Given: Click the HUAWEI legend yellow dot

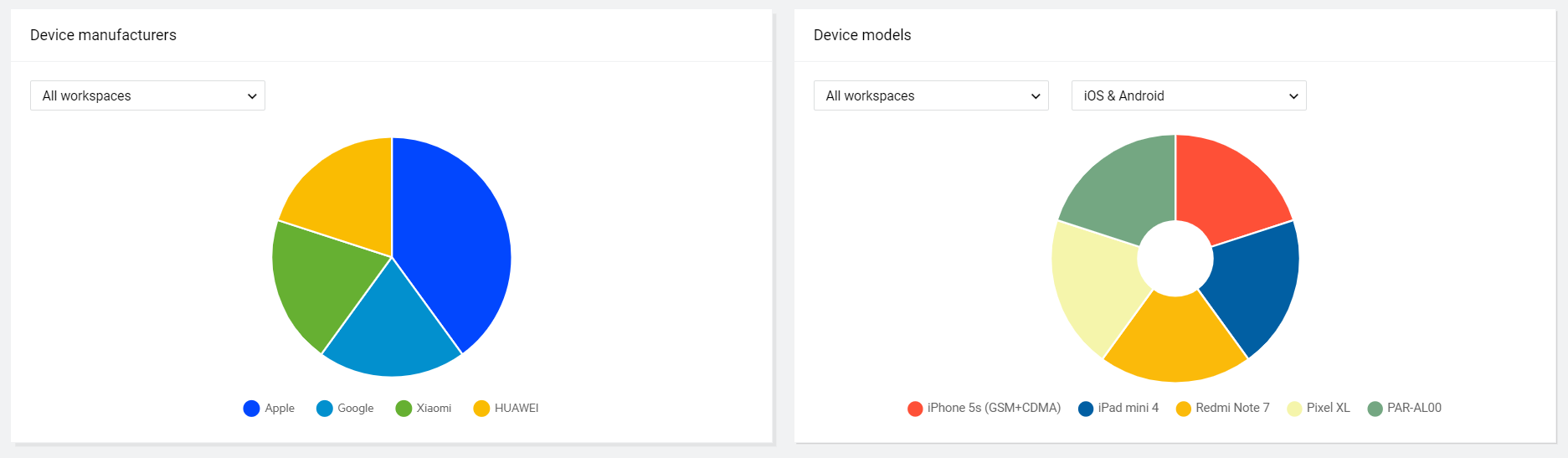Looking at the screenshot, I should (x=481, y=409).
